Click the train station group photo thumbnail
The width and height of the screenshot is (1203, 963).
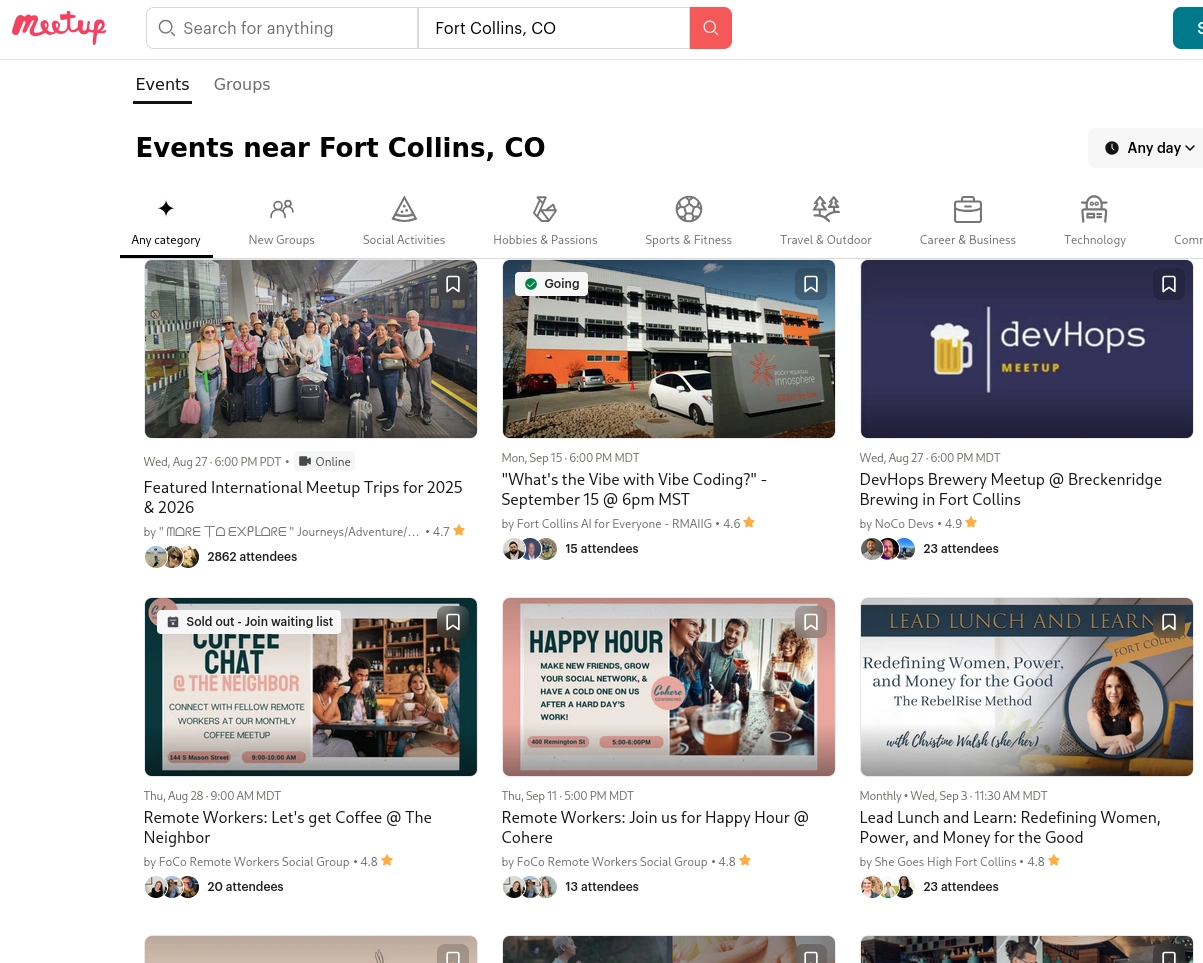(x=311, y=349)
